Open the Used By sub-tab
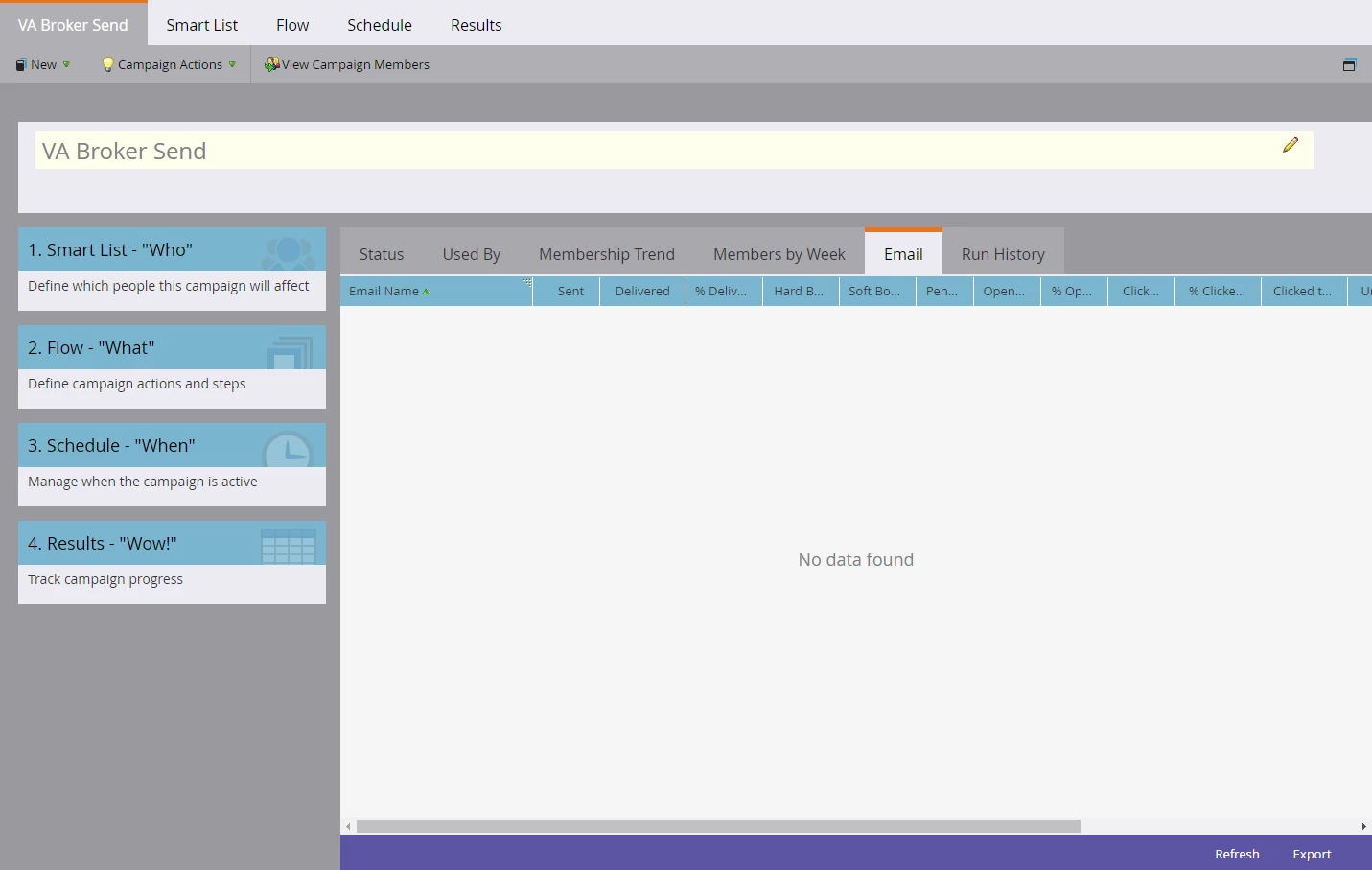The image size is (1372, 870). (472, 254)
